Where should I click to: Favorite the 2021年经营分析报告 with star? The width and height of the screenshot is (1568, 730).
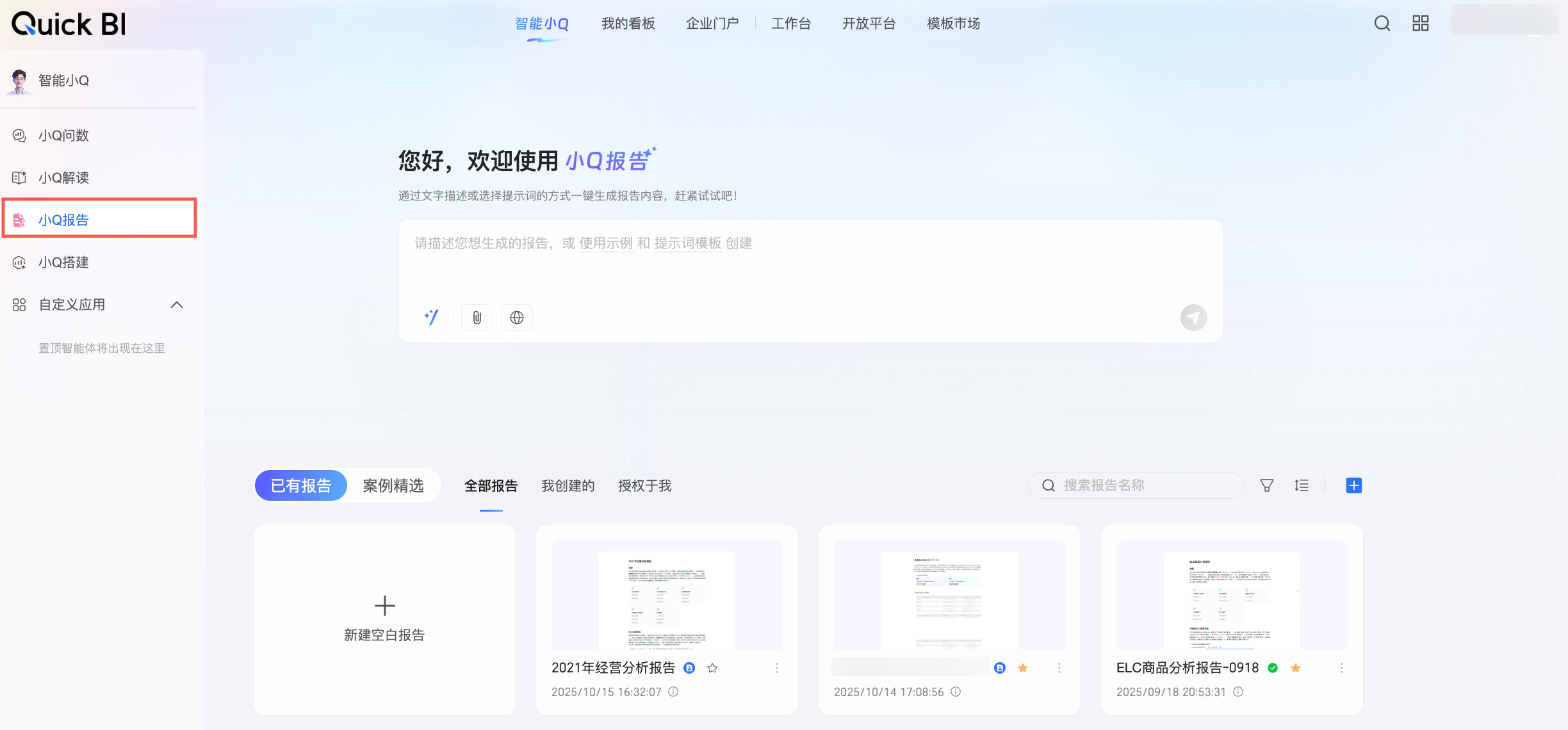pyautogui.click(x=712, y=668)
